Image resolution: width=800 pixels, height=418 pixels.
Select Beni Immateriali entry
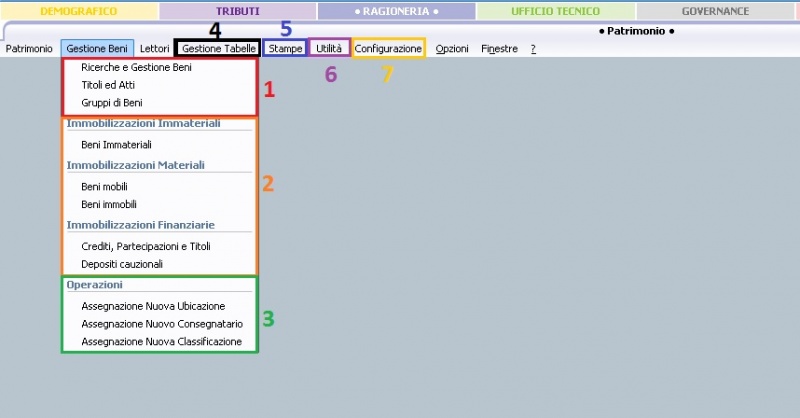tap(116, 144)
